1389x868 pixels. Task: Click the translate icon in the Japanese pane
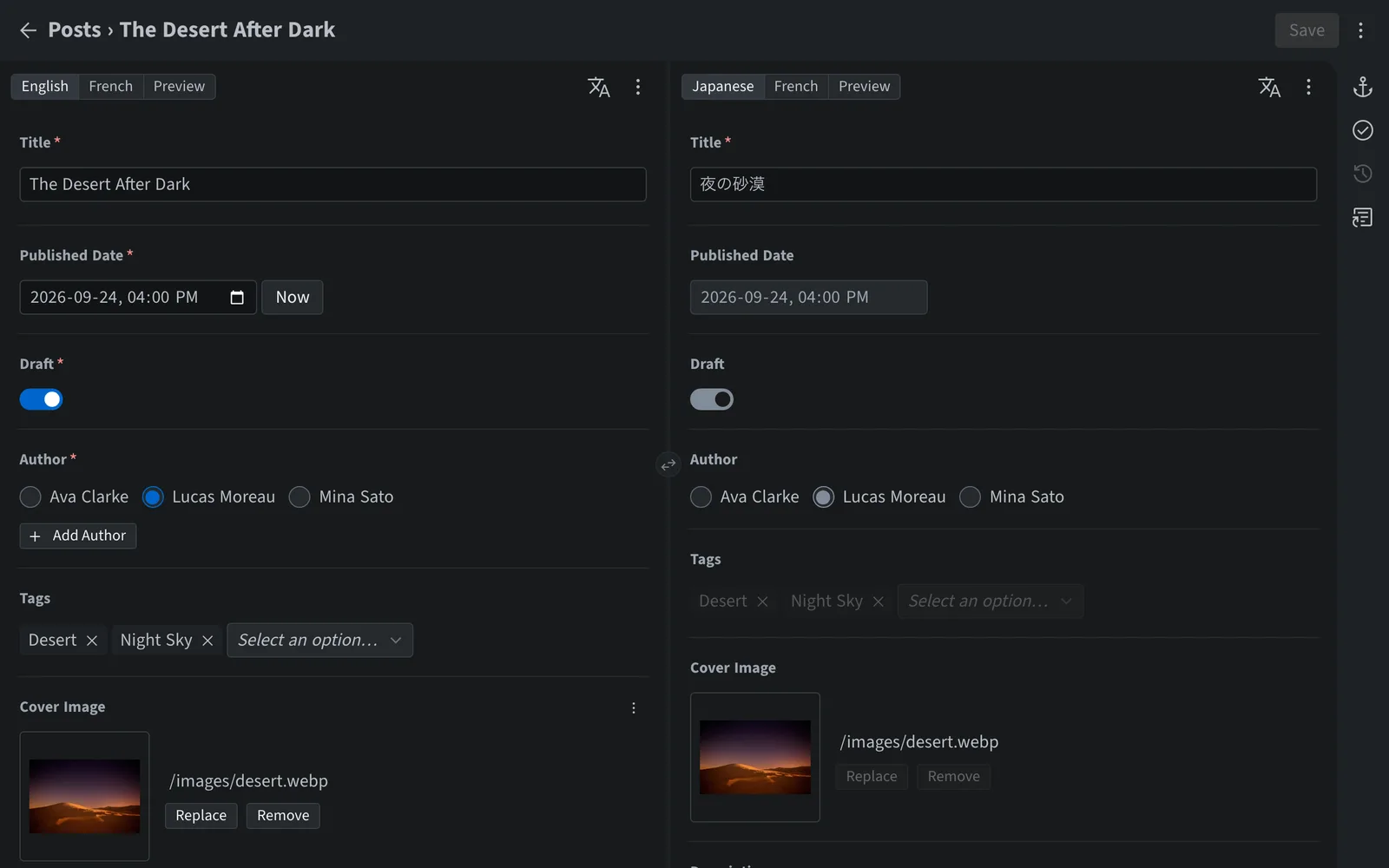tap(1269, 87)
